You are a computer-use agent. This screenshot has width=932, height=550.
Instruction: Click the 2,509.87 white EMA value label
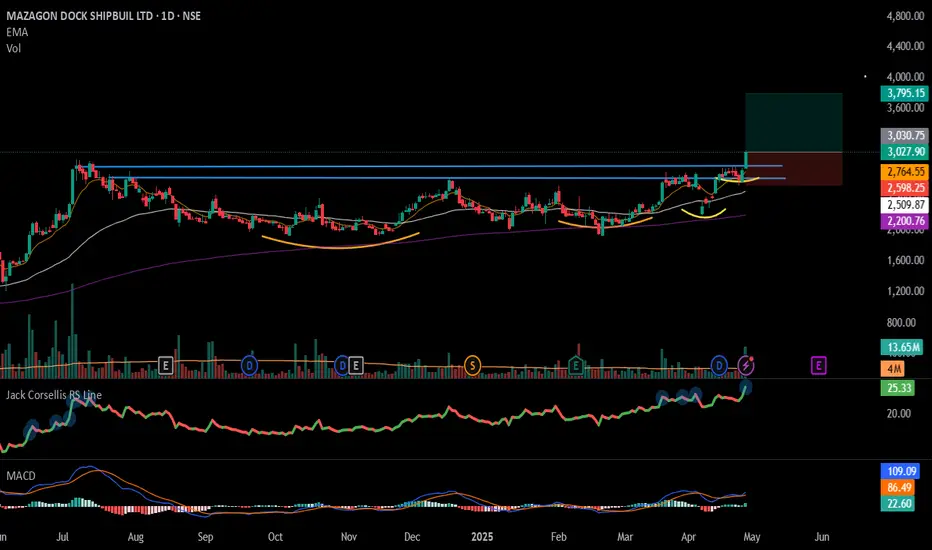click(904, 205)
